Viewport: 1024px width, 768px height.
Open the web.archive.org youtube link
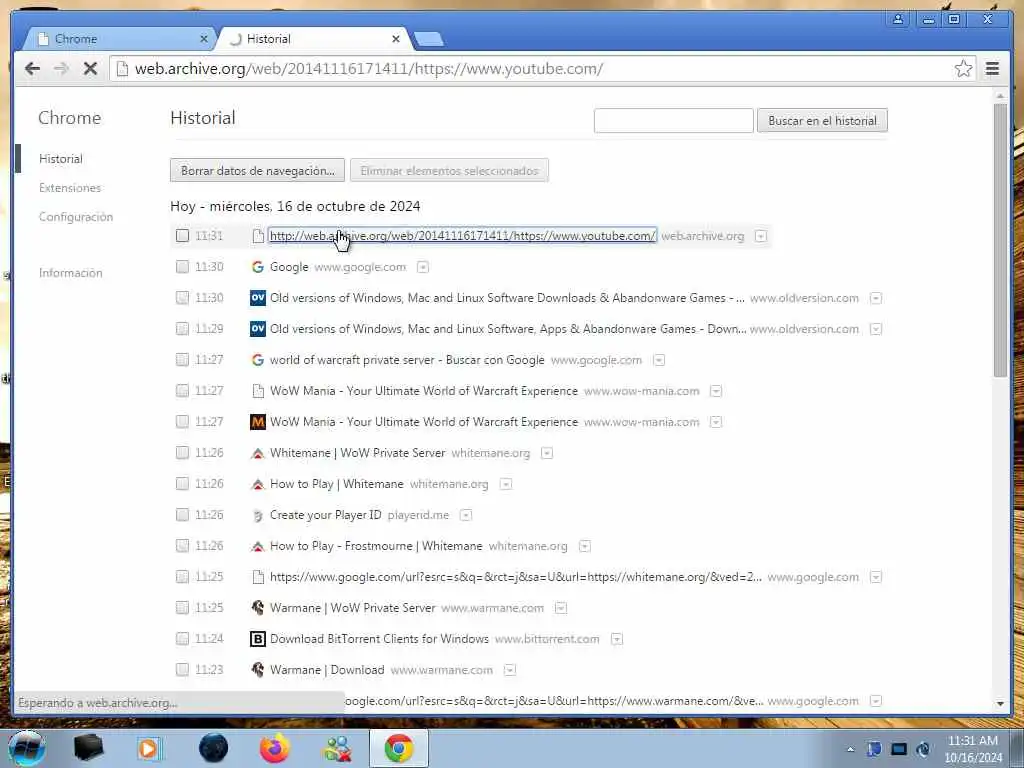click(462, 236)
